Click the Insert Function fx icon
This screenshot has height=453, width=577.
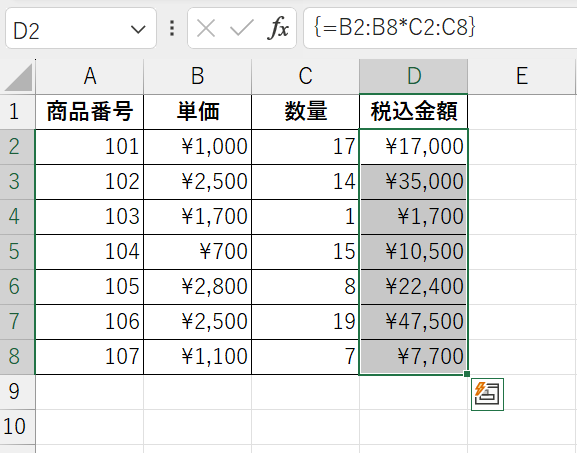278,28
